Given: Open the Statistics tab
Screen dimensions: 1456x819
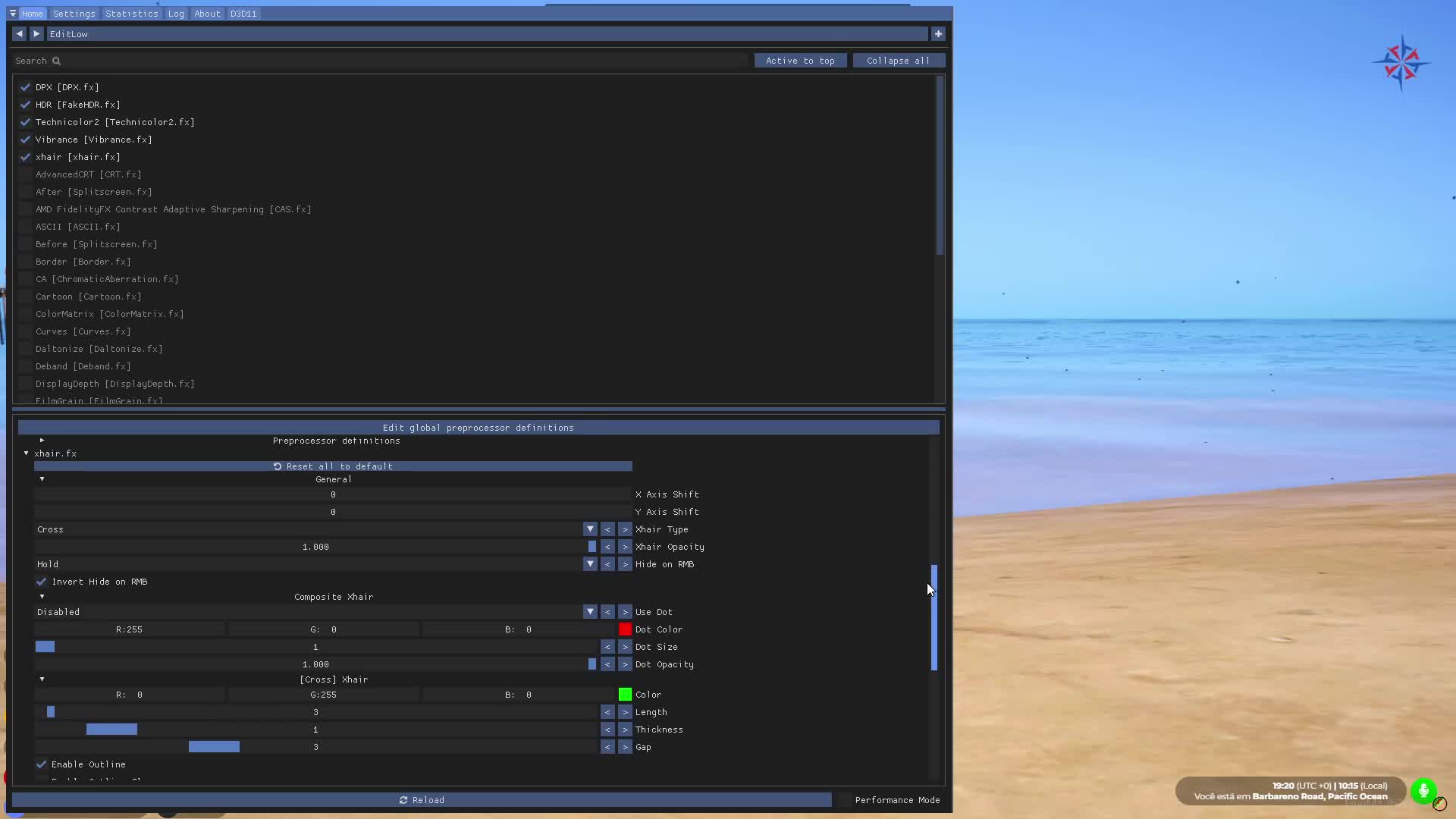Looking at the screenshot, I should 131,13.
